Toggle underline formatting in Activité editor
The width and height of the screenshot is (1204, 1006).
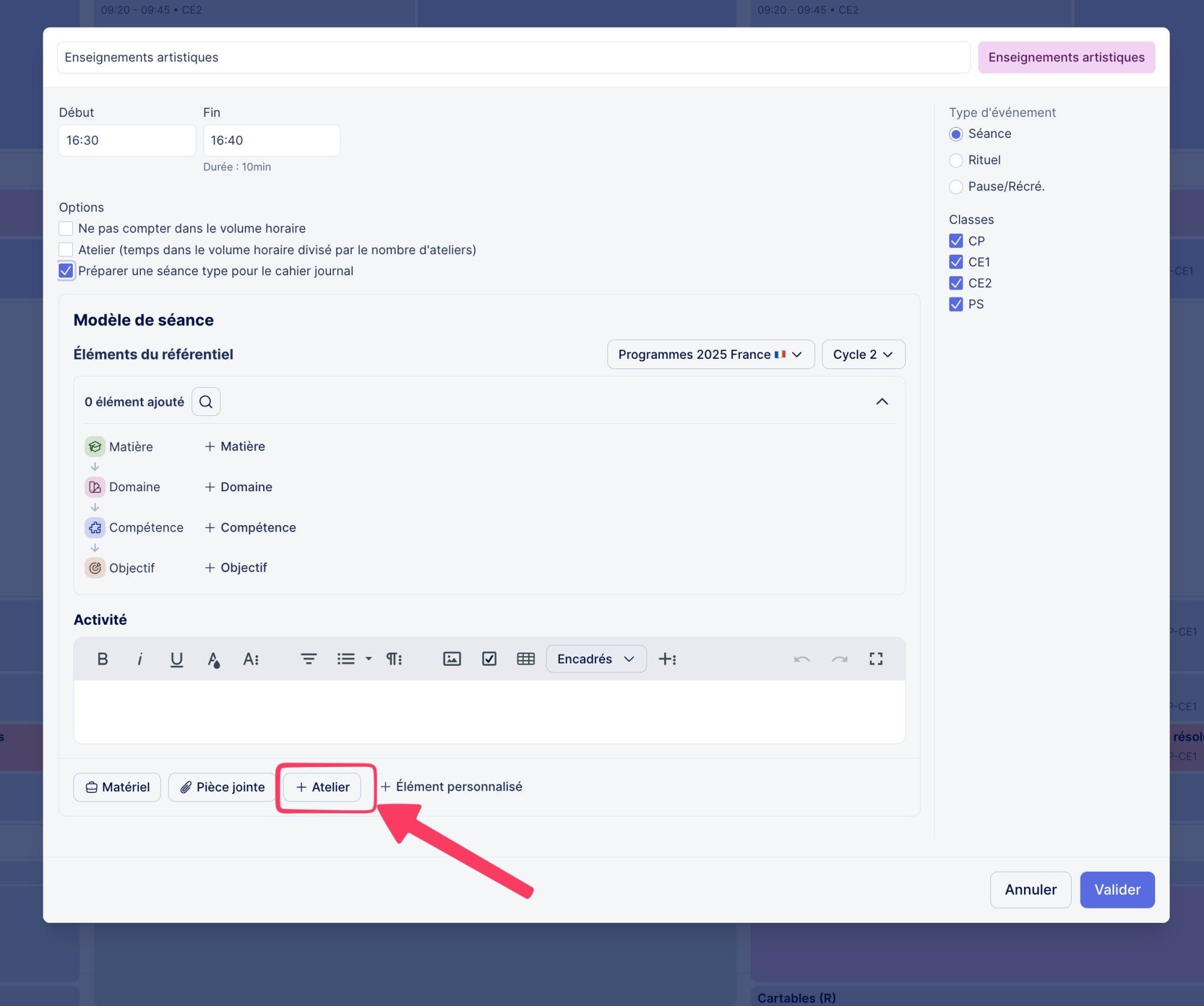point(176,659)
